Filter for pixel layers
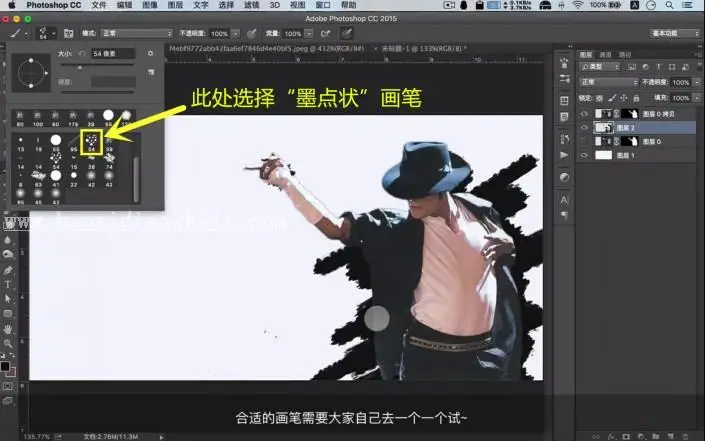Viewport: 705px width, 441px height. click(632, 67)
